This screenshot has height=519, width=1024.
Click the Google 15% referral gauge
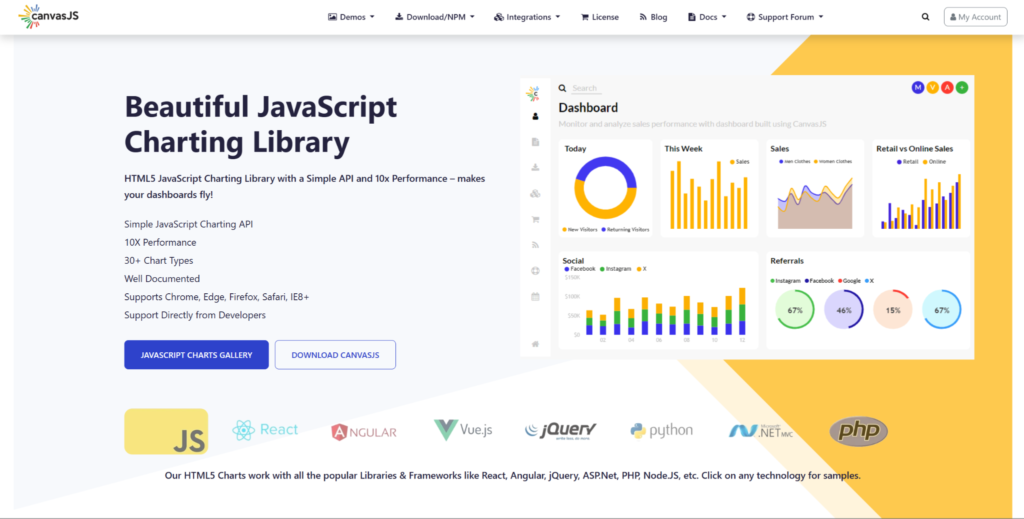click(x=893, y=309)
